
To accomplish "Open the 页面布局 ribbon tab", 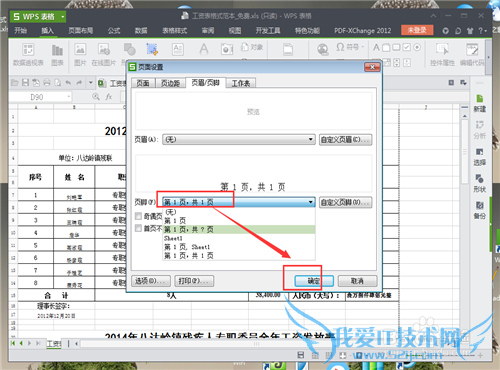I will click(80, 31).
